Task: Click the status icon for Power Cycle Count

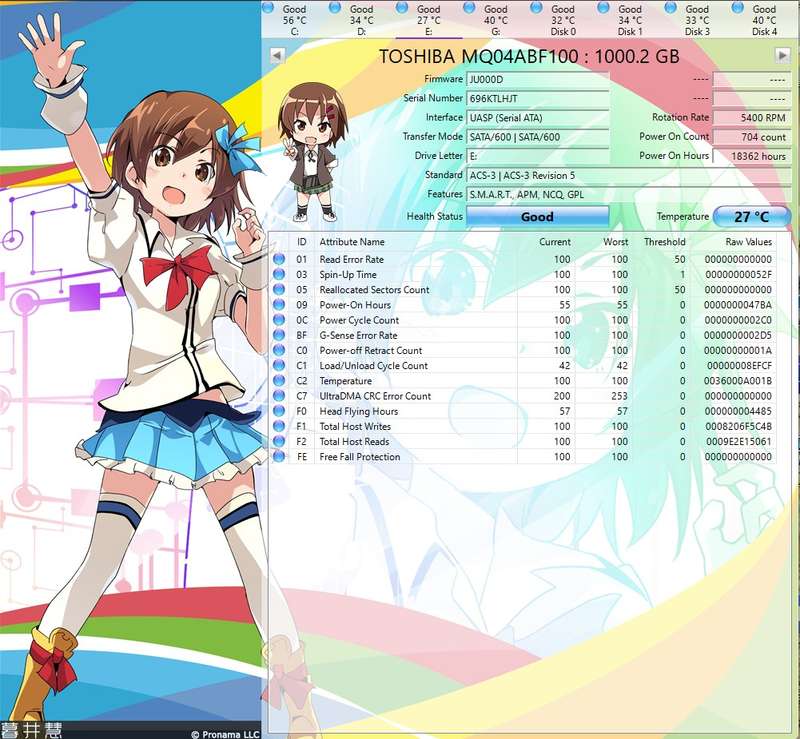Action: click(279, 320)
